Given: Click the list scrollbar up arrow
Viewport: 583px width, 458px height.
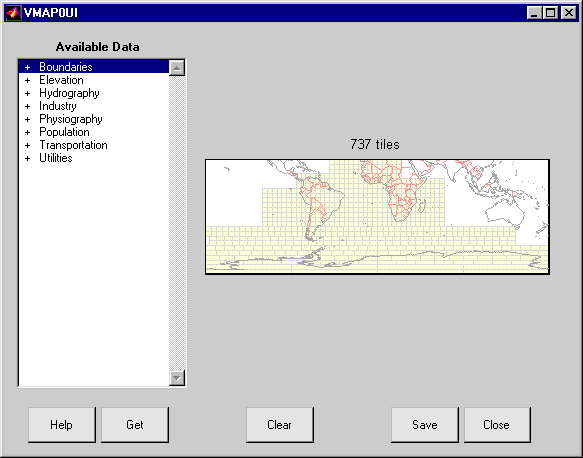Looking at the screenshot, I should [x=177, y=68].
